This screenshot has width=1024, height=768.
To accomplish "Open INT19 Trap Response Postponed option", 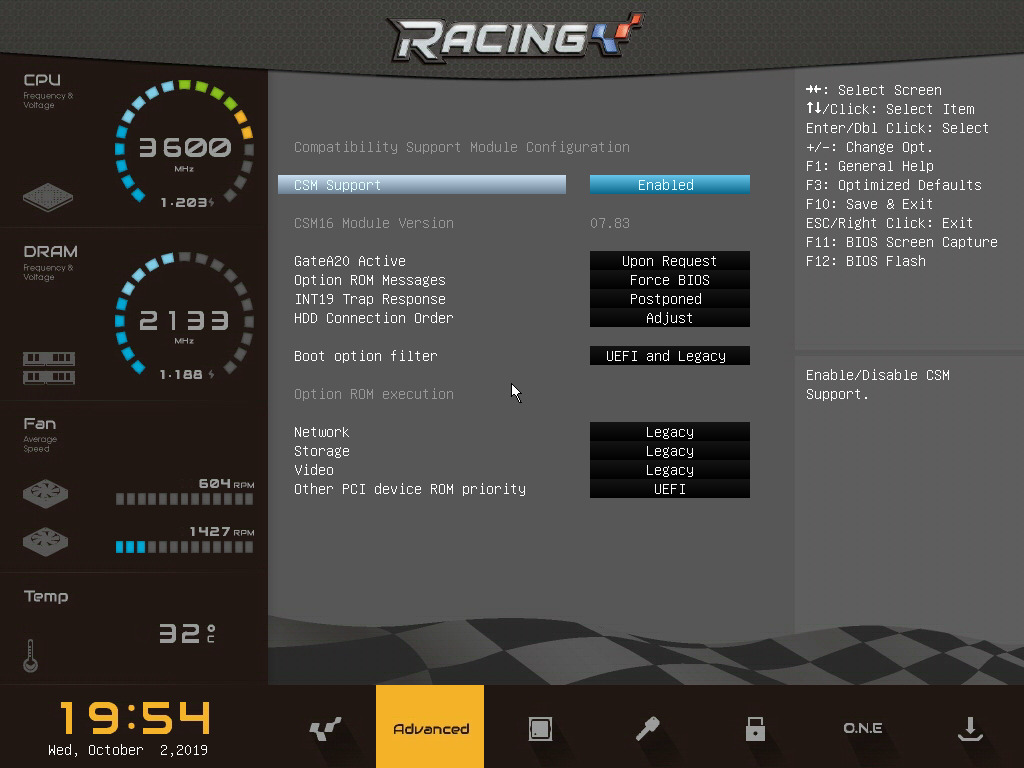I will click(669, 298).
